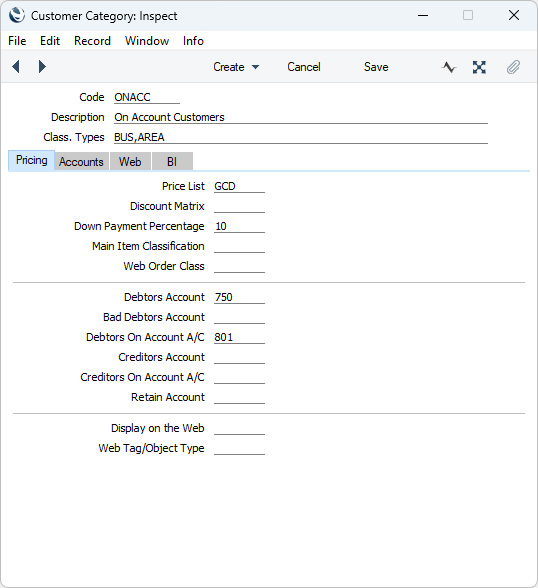Open attachments paperclip icon
538x588 pixels.
click(x=513, y=67)
